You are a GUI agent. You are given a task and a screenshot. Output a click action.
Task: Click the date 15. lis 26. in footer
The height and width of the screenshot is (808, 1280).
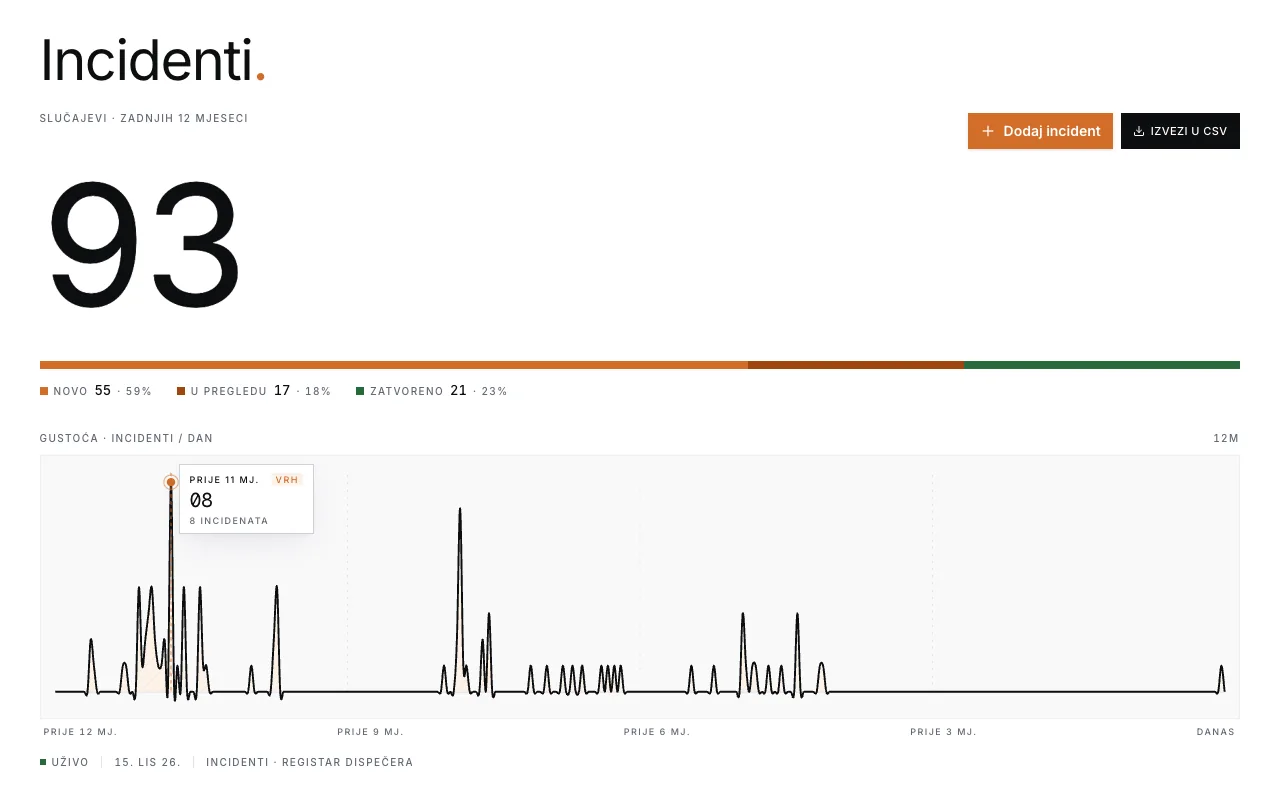148,762
